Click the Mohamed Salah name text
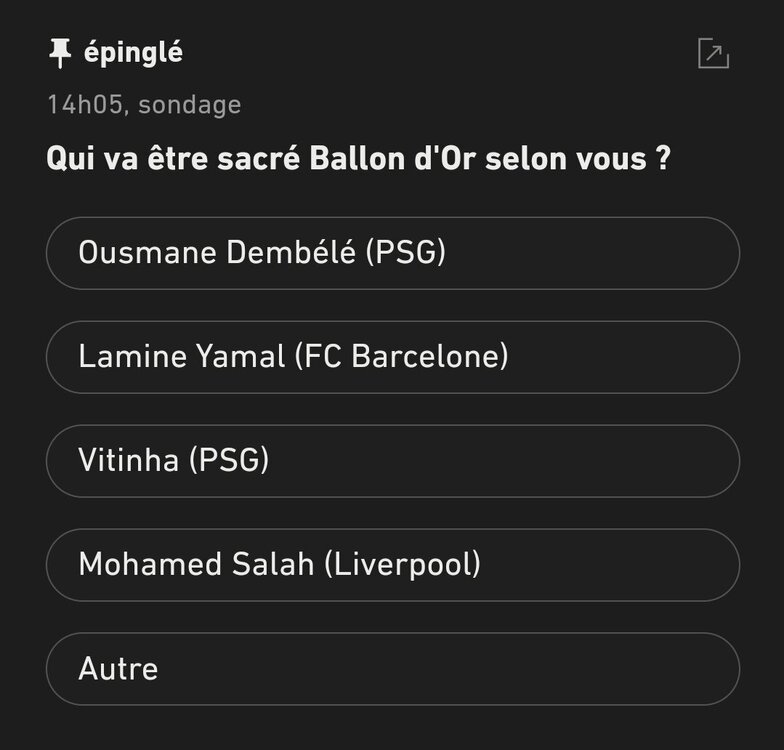Screen dimensions: 784x750 tap(196, 565)
